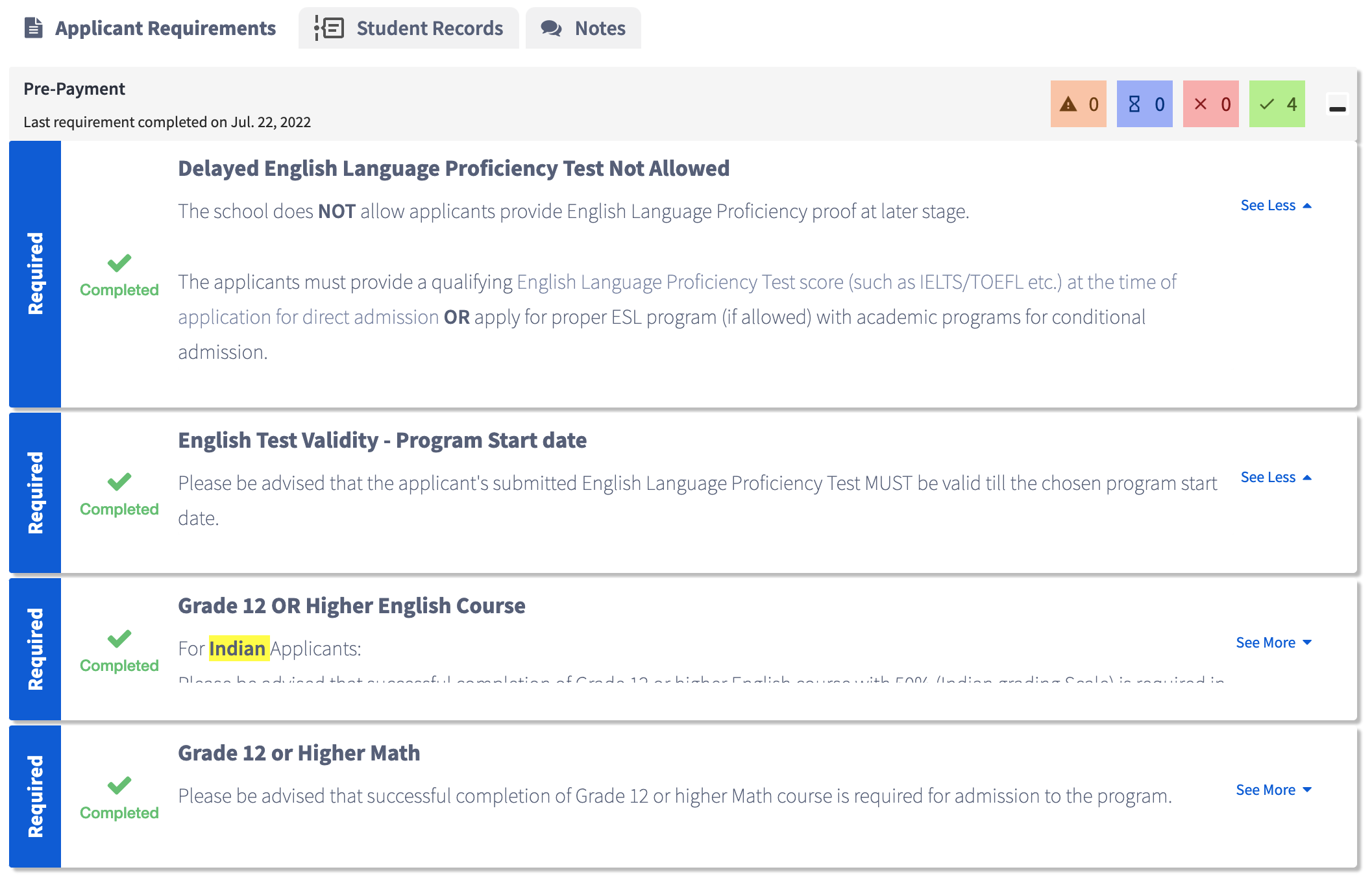Click the blue Required label of Math requirement
Screen dimensions: 1372x876
point(35,796)
